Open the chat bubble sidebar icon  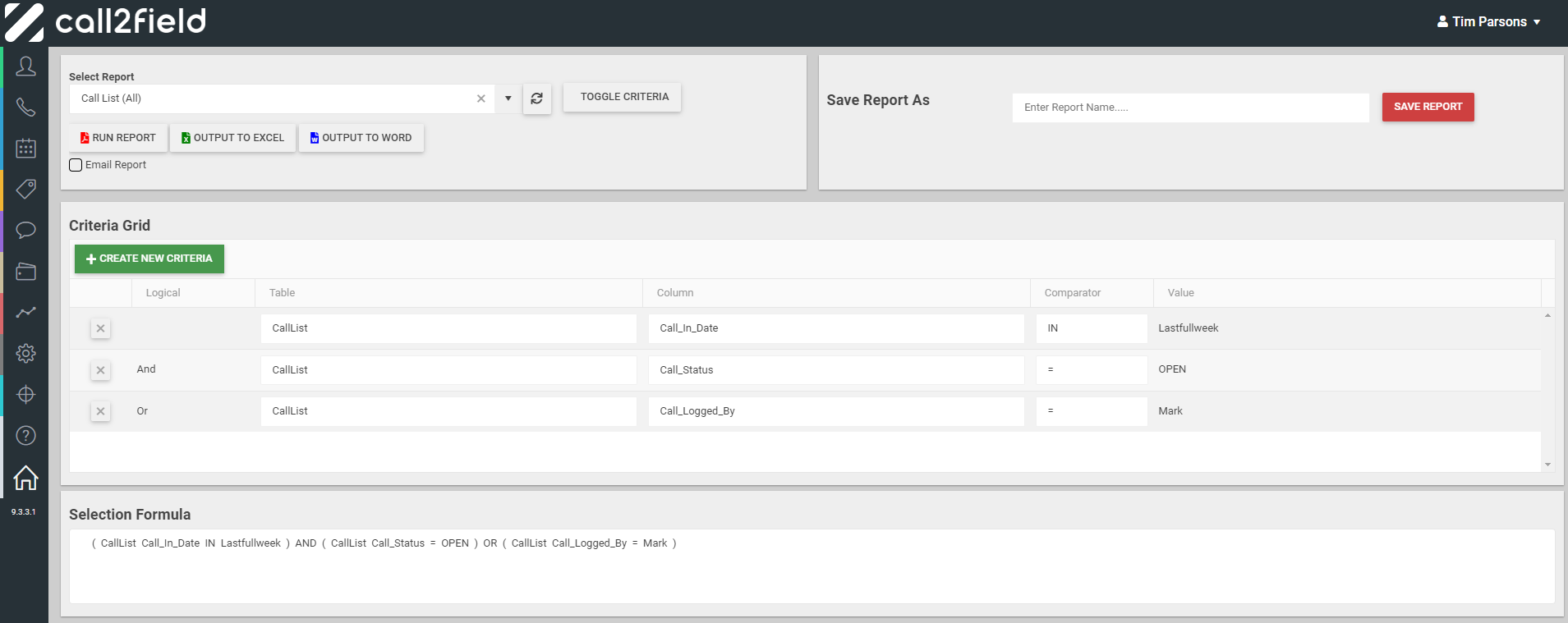pyautogui.click(x=25, y=230)
